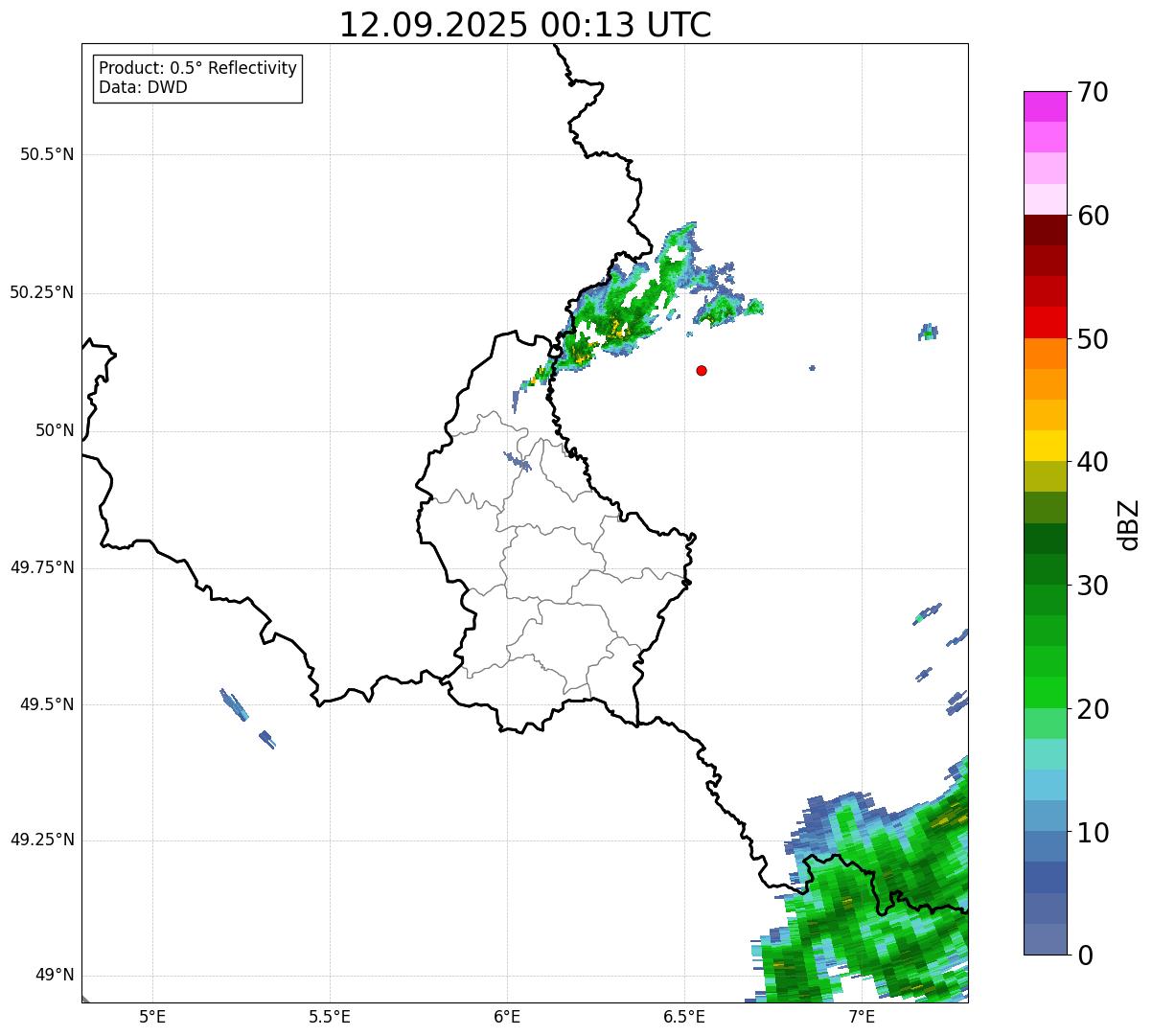
Task: Click colorbar tick label '50'
Action: 1093,339
